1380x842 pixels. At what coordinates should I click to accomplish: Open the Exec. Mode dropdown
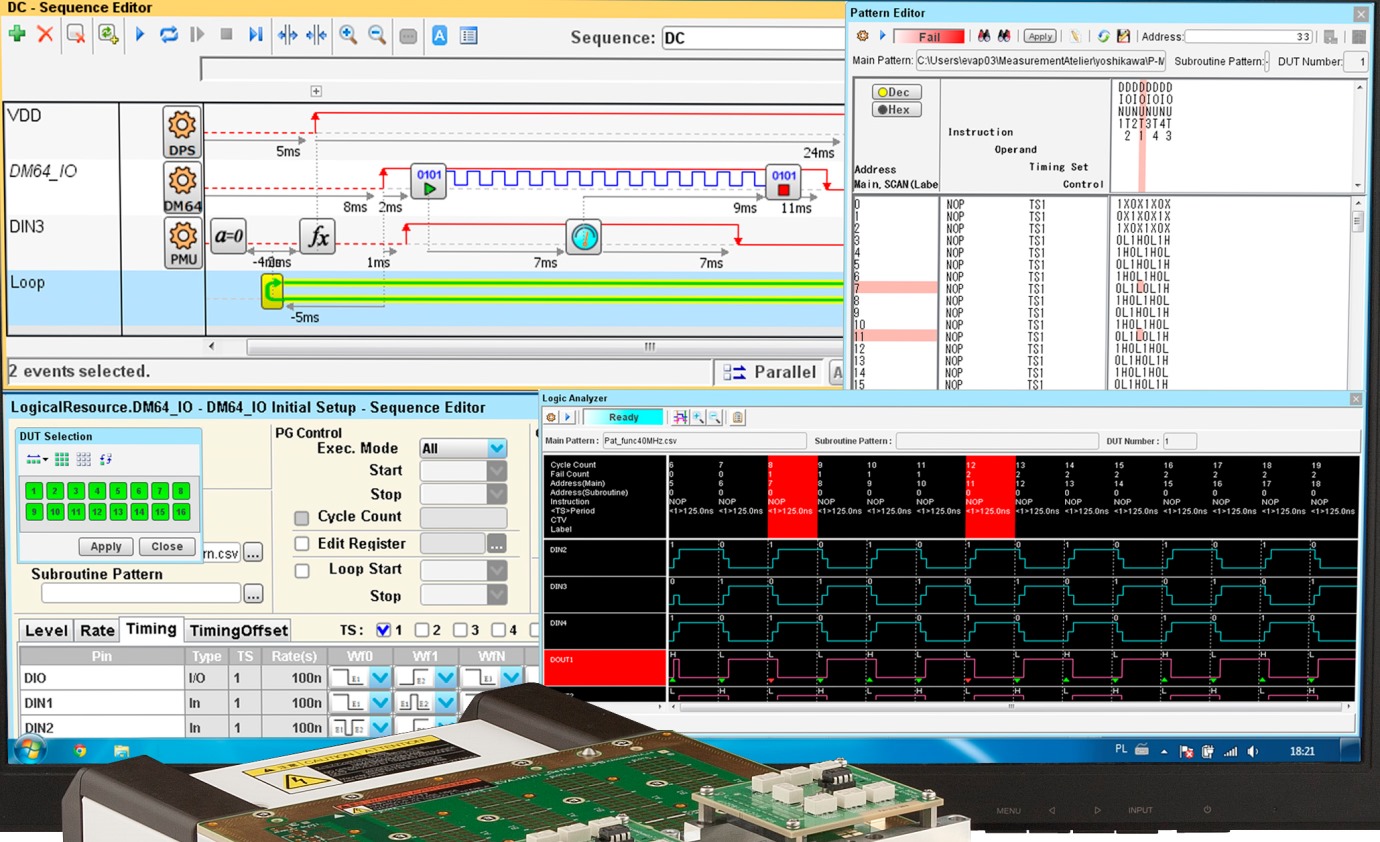(x=497, y=449)
